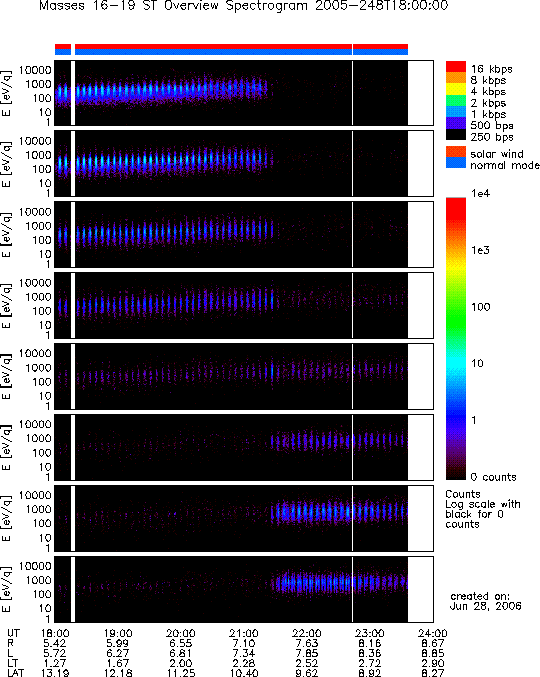This screenshot has width=540, height=677.
Task: Click the L value '7.85'
Action: tap(307, 653)
